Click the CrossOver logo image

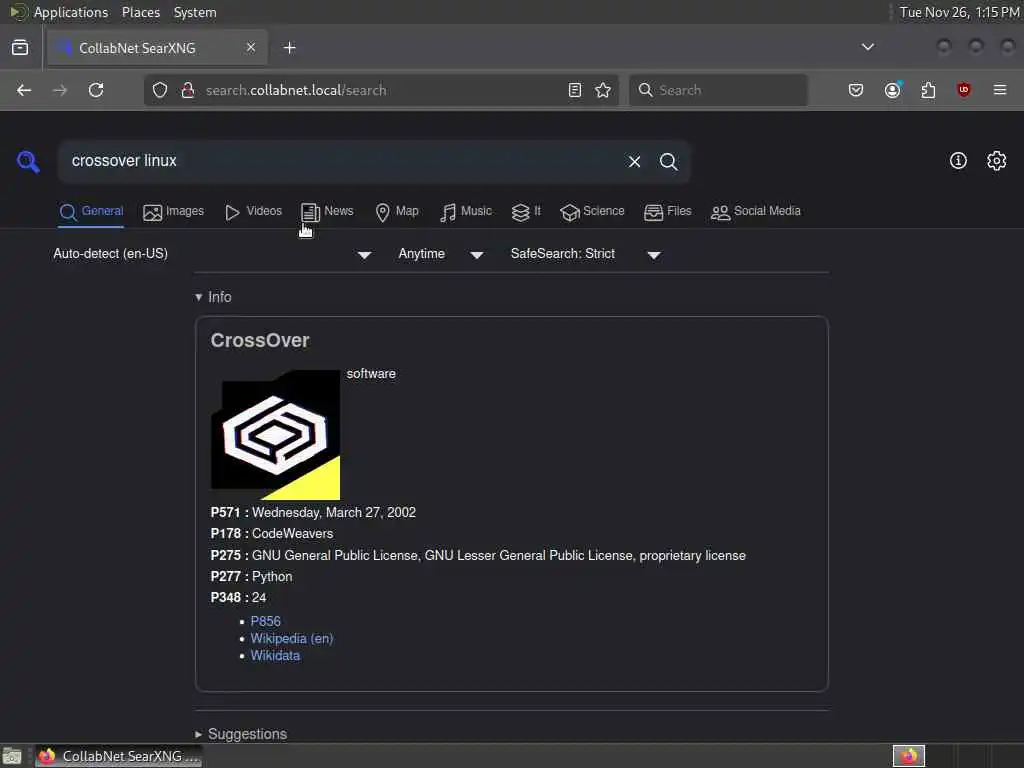275,434
